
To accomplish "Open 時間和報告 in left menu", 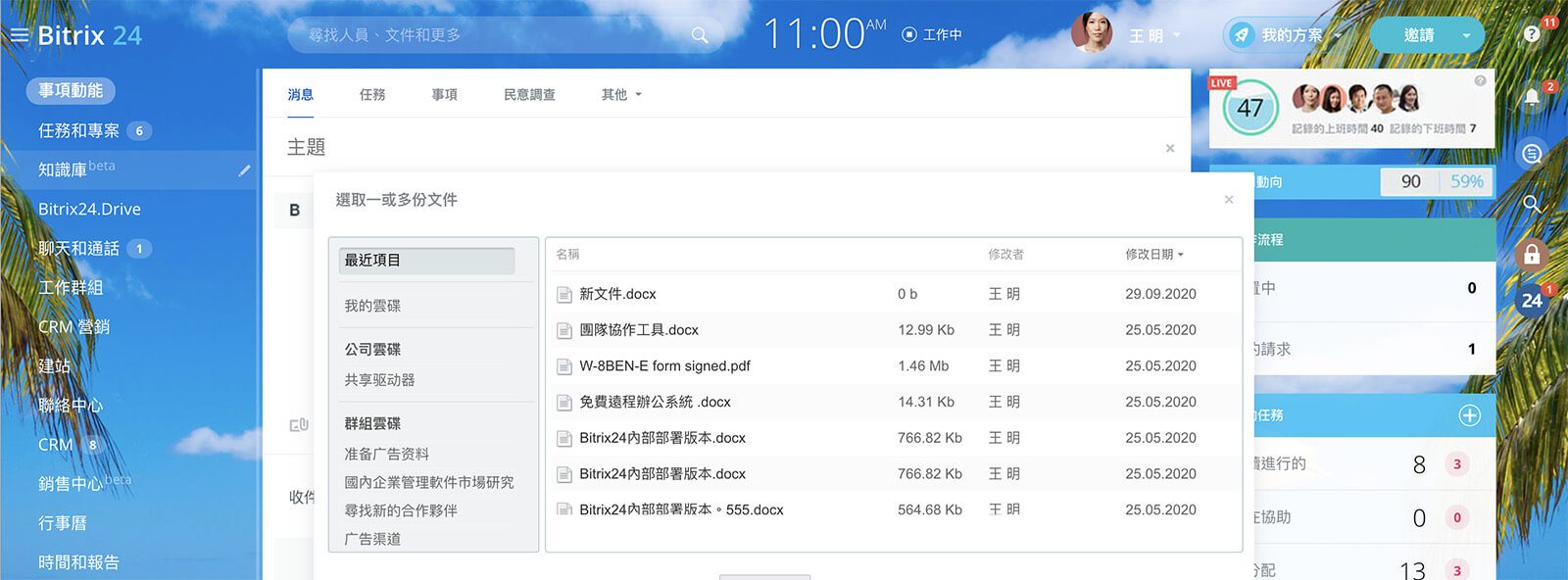I will point(78,561).
